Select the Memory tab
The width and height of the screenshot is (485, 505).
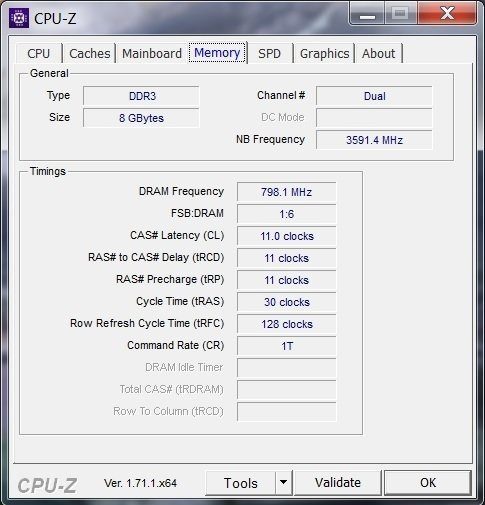[x=217, y=53]
